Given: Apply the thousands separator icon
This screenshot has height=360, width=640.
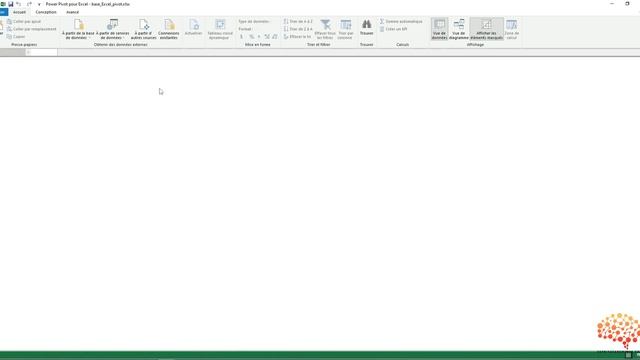Looking at the screenshot, I should pyautogui.click(x=259, y=37).
